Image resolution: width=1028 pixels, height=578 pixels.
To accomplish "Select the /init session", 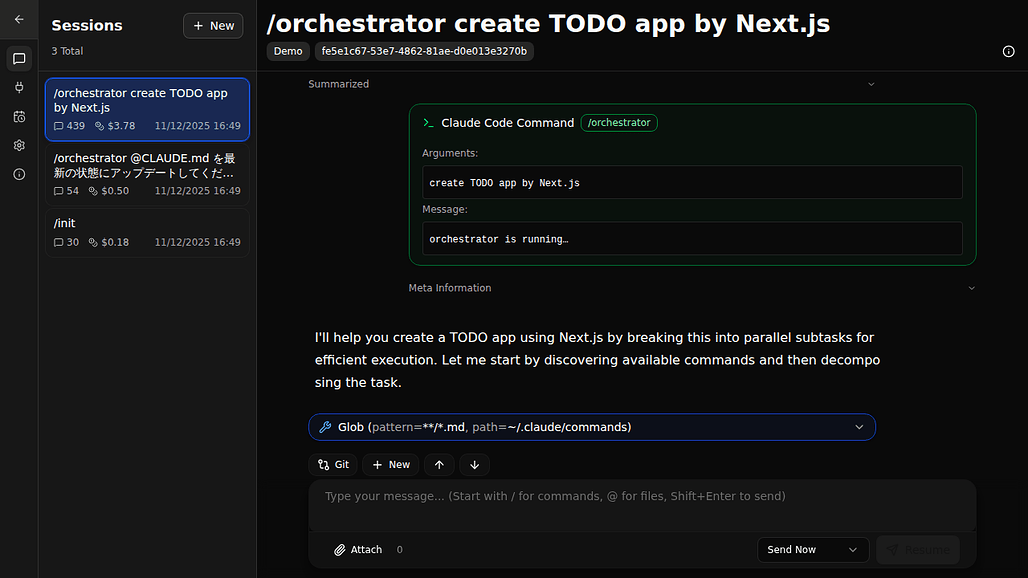I will tap(147, 232).
